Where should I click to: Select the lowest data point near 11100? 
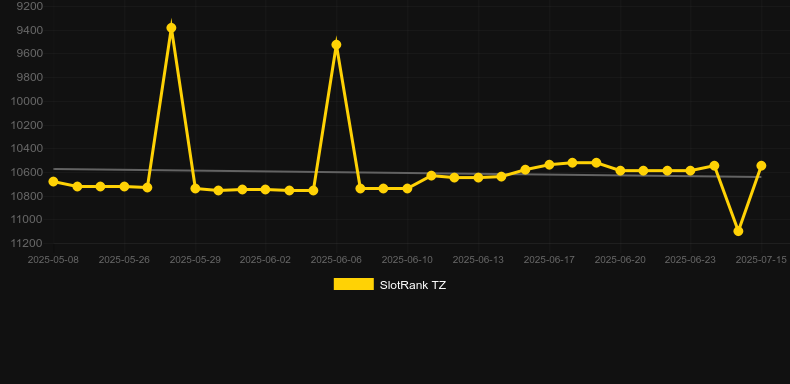(738, 231)
